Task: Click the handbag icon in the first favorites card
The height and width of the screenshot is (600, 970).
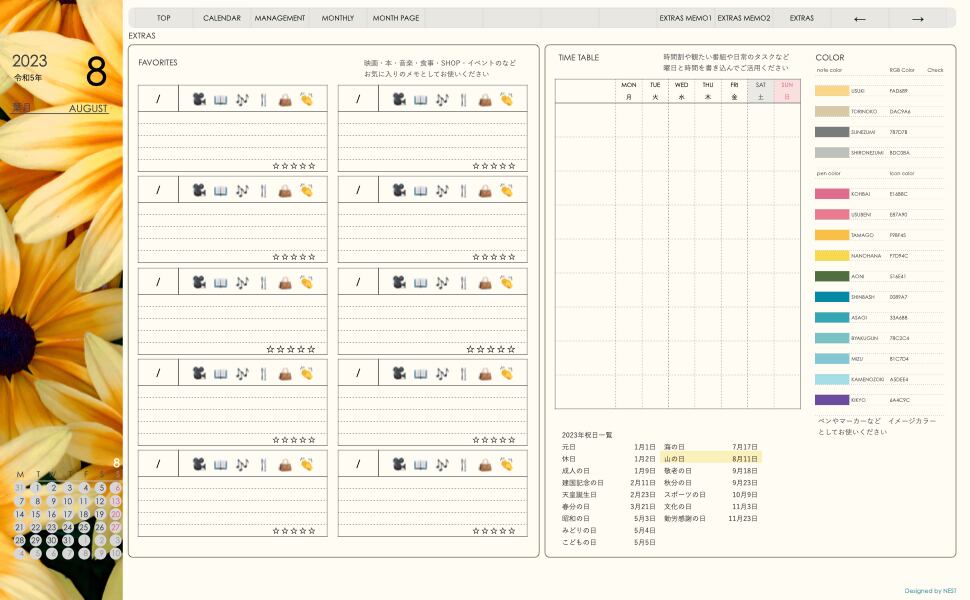Action: pyautogui.click(x=285, y=99)
